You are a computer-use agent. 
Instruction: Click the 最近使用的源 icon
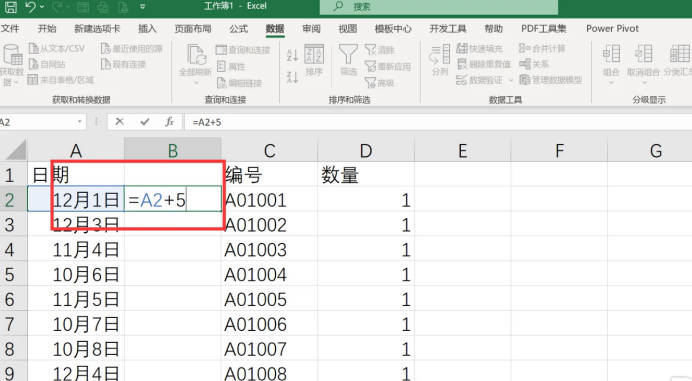(x=105, y=48)
